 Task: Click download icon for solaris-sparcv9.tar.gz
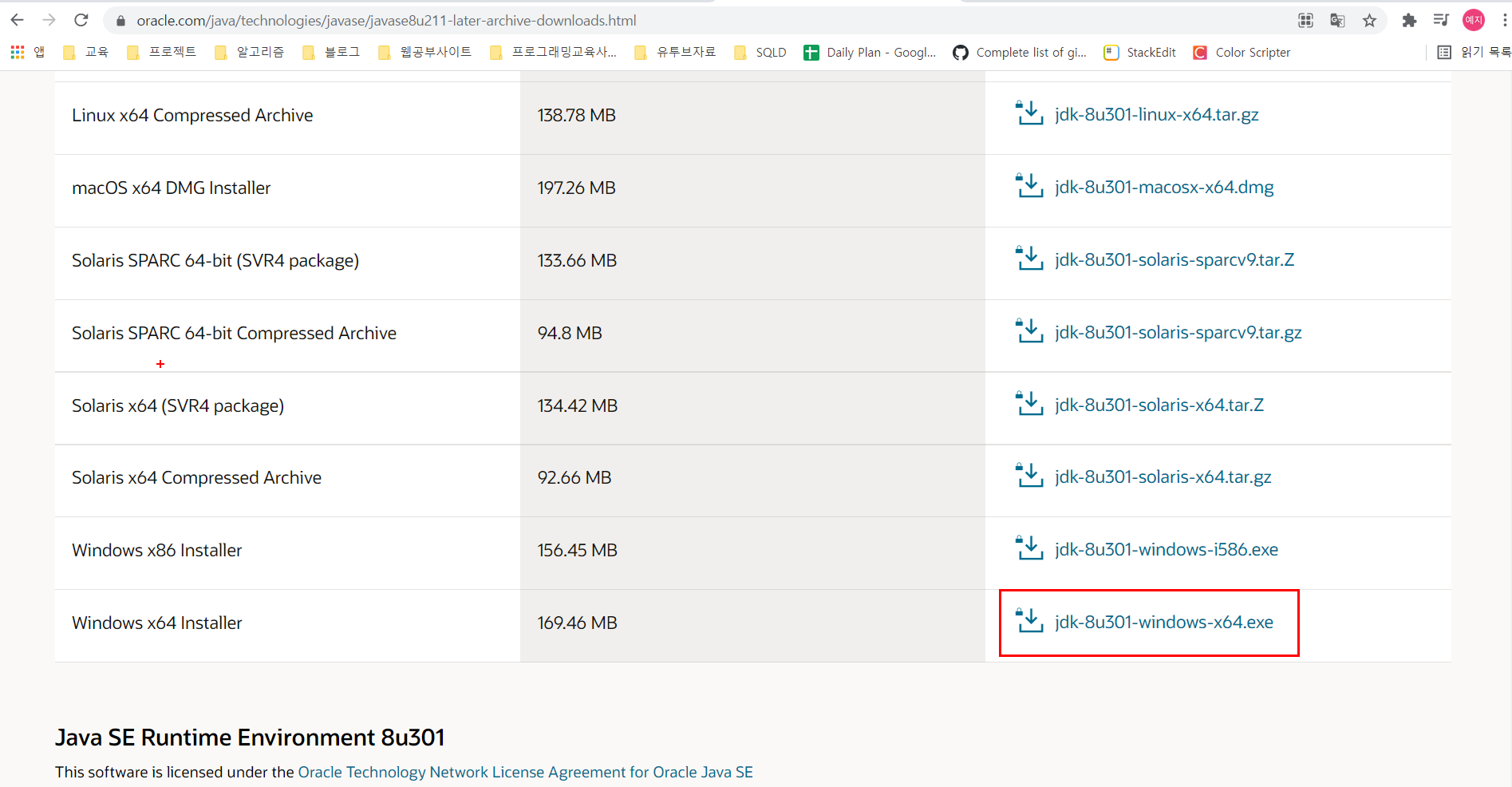[x=1029, y=330]
